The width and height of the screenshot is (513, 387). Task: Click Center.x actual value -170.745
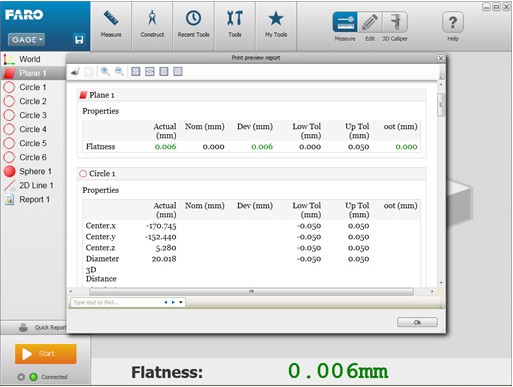161,226
